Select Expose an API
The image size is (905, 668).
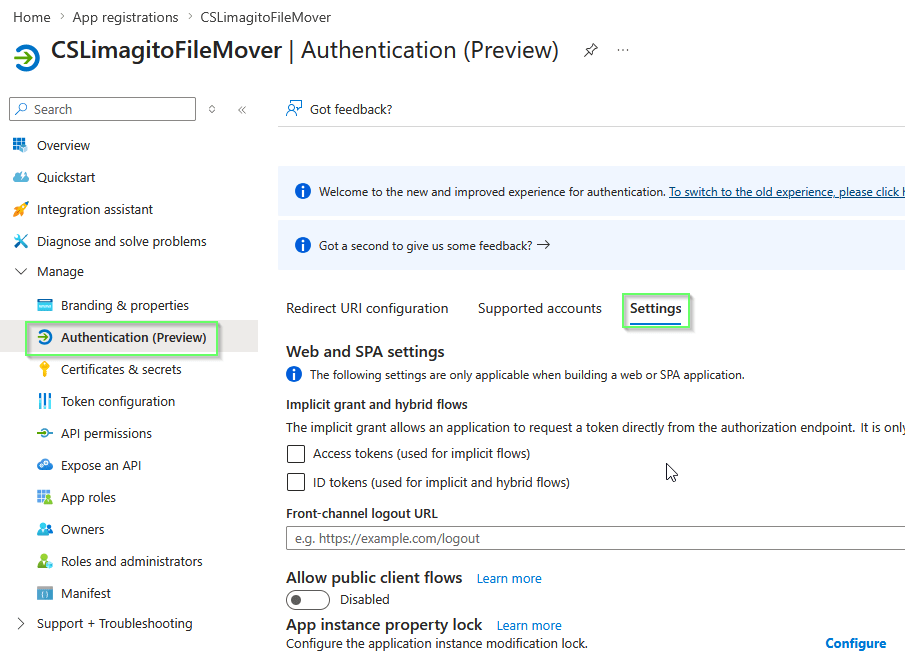click(x=104, y=465)
